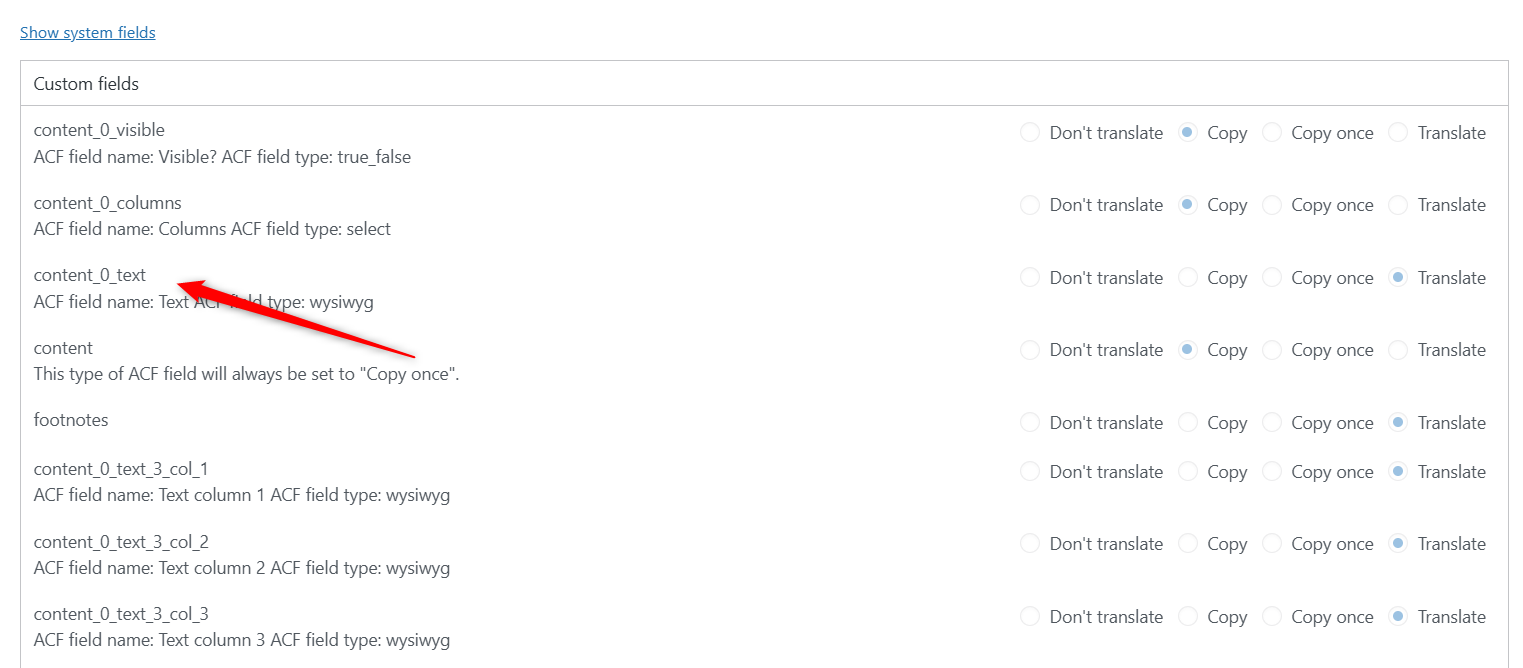Select Copy once for the content field
This screenshot has height=668, width=1523.
click(x=1272, y=350)
